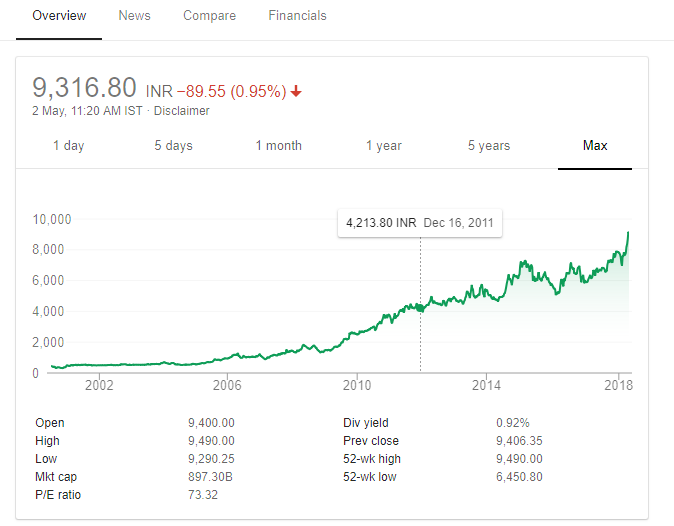The height and width of the screenshot is (526, 674).
Task: Click the Mkt cap value 897.30B
Action: [x=209, y=477]
